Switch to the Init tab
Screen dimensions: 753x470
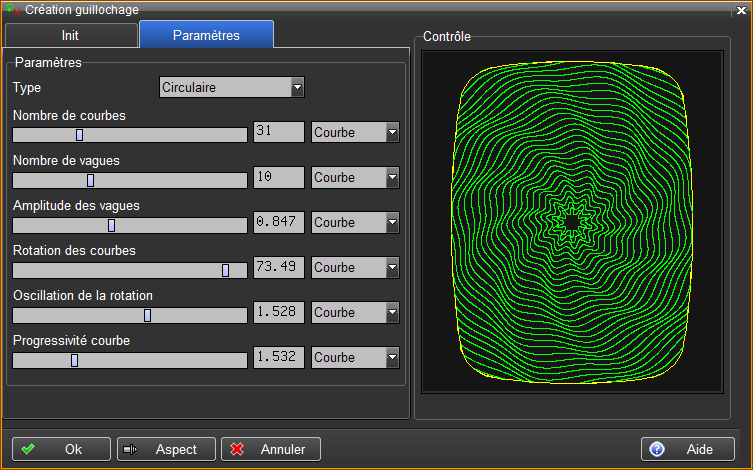click(71, 36)
